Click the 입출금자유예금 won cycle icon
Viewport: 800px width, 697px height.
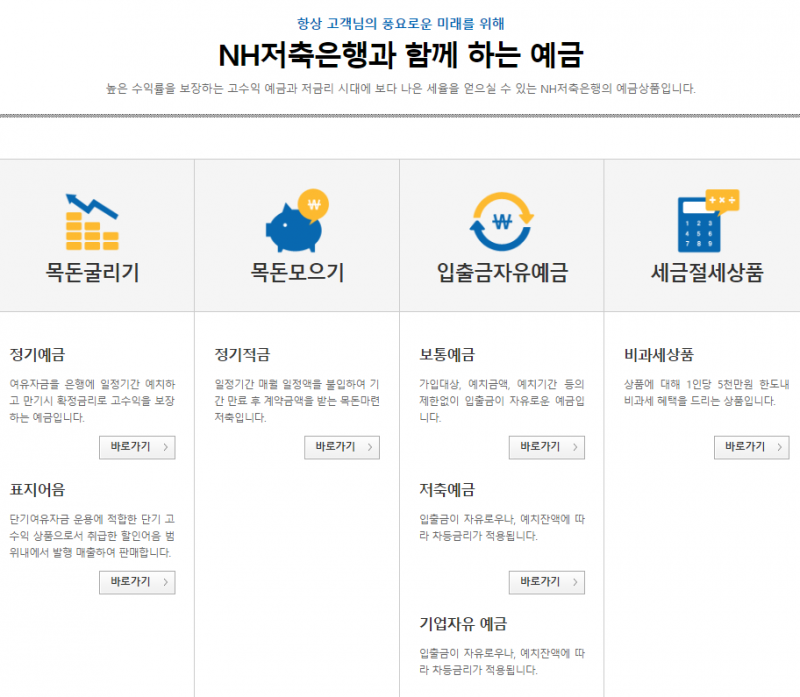tap(502, 221)
